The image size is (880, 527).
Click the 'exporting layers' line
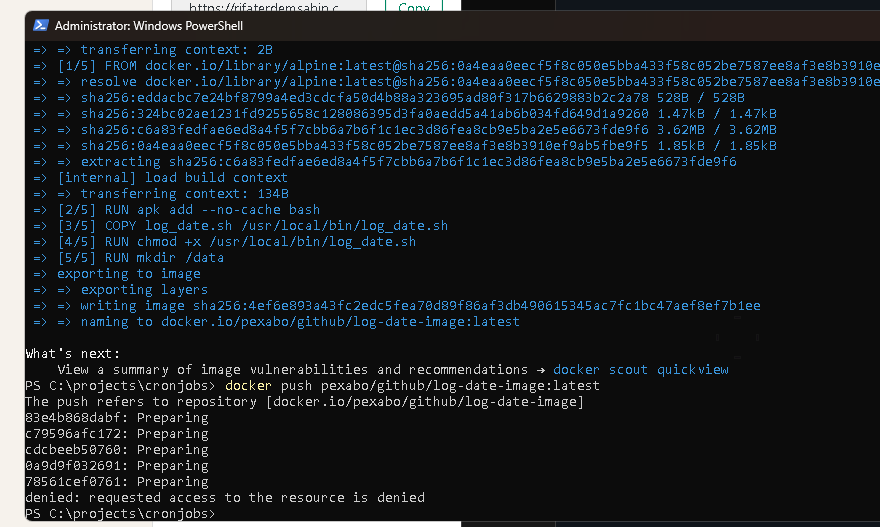121,290
